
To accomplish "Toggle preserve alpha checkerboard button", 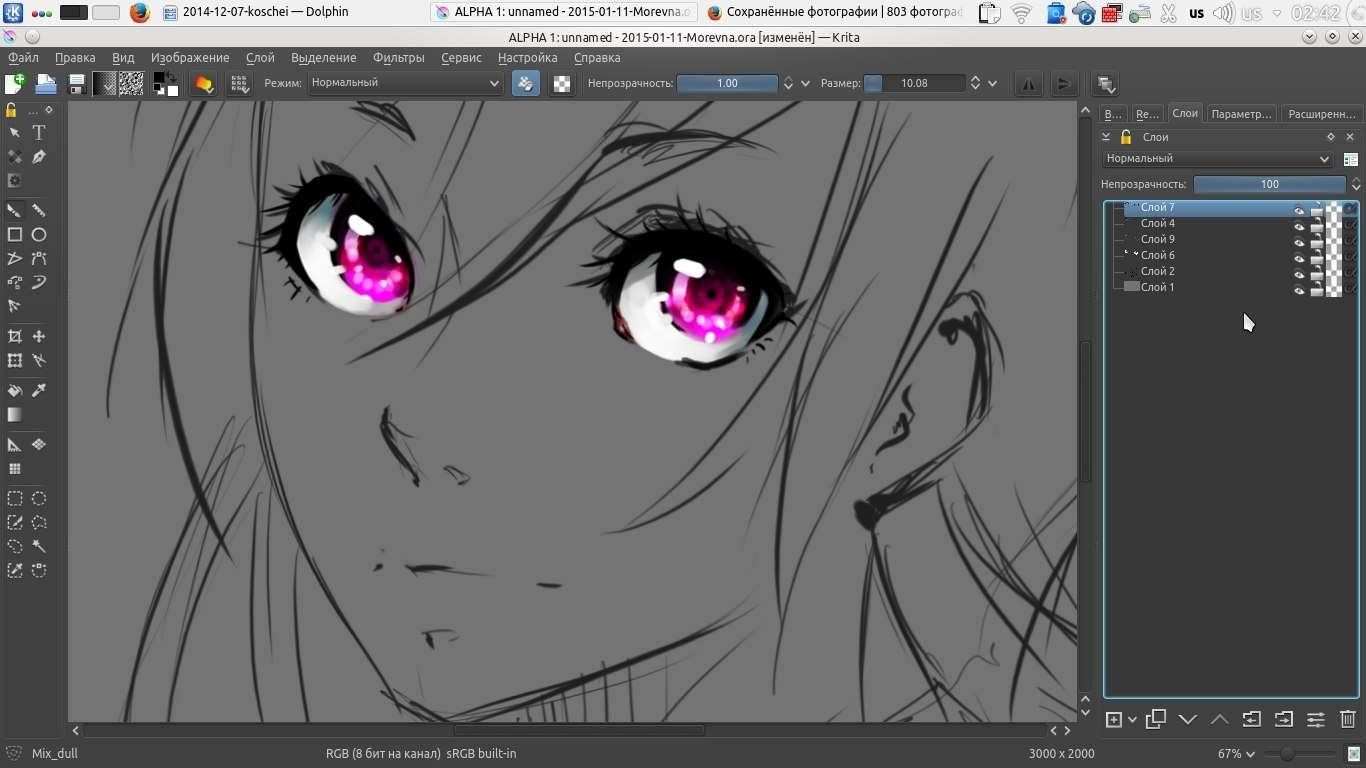I will point(562,84).
